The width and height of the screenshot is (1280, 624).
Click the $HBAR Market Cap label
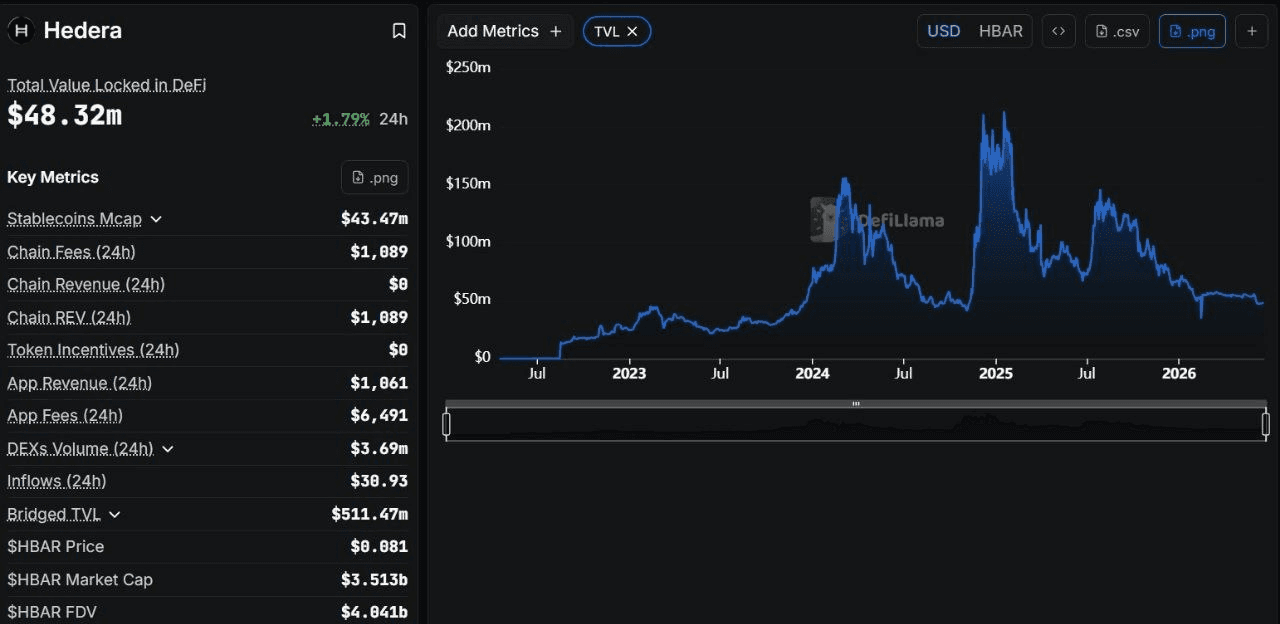click(80, 580)
